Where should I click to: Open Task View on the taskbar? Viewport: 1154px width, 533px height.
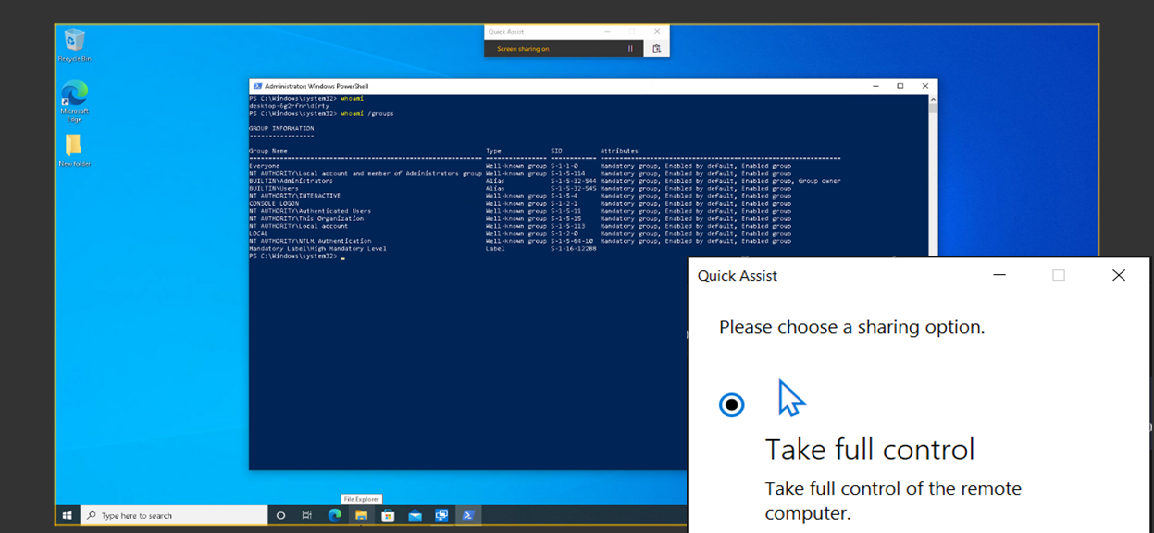click(x=307, y=515)
